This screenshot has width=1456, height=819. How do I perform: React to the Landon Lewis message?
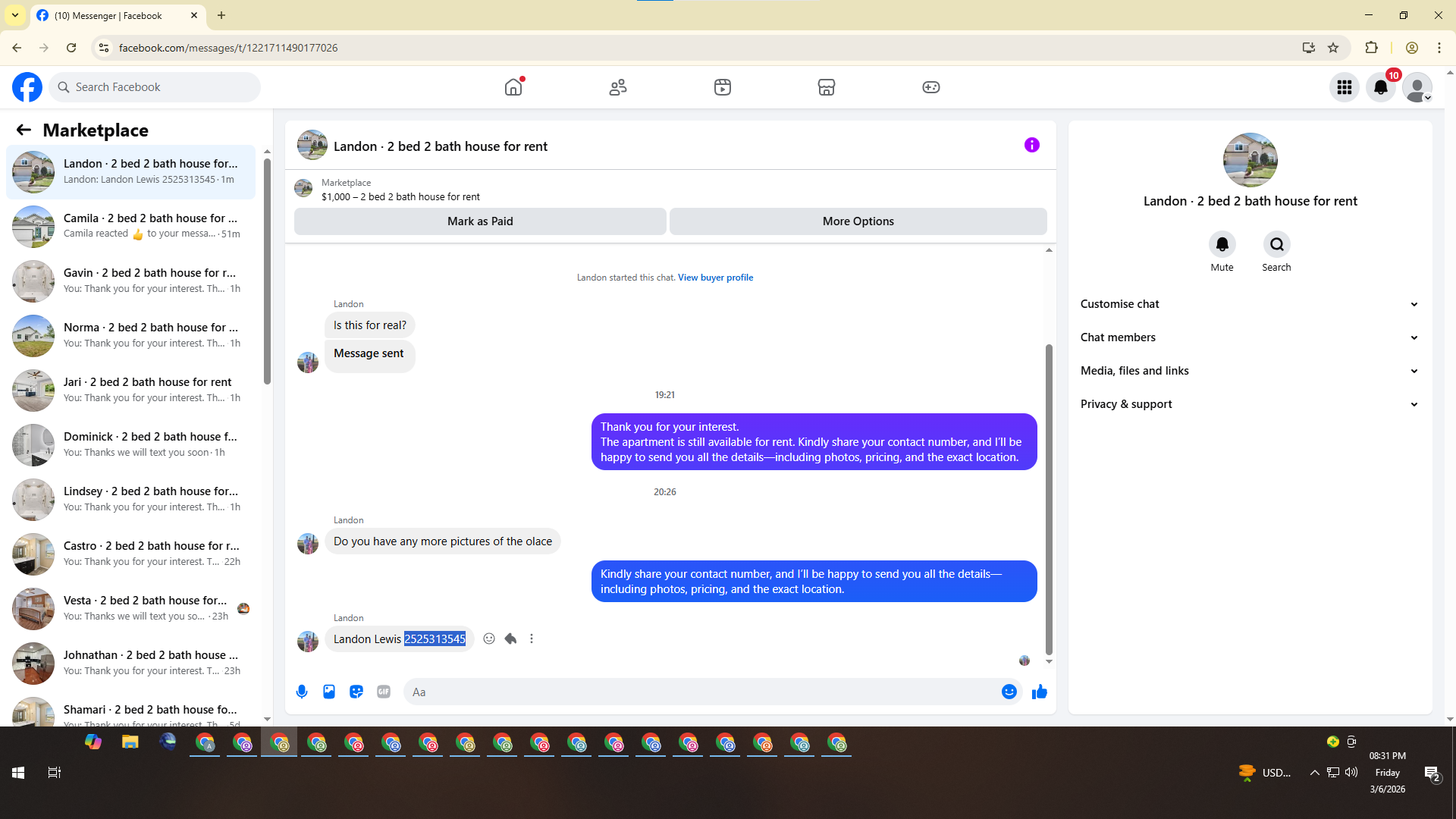coord(489,639)
